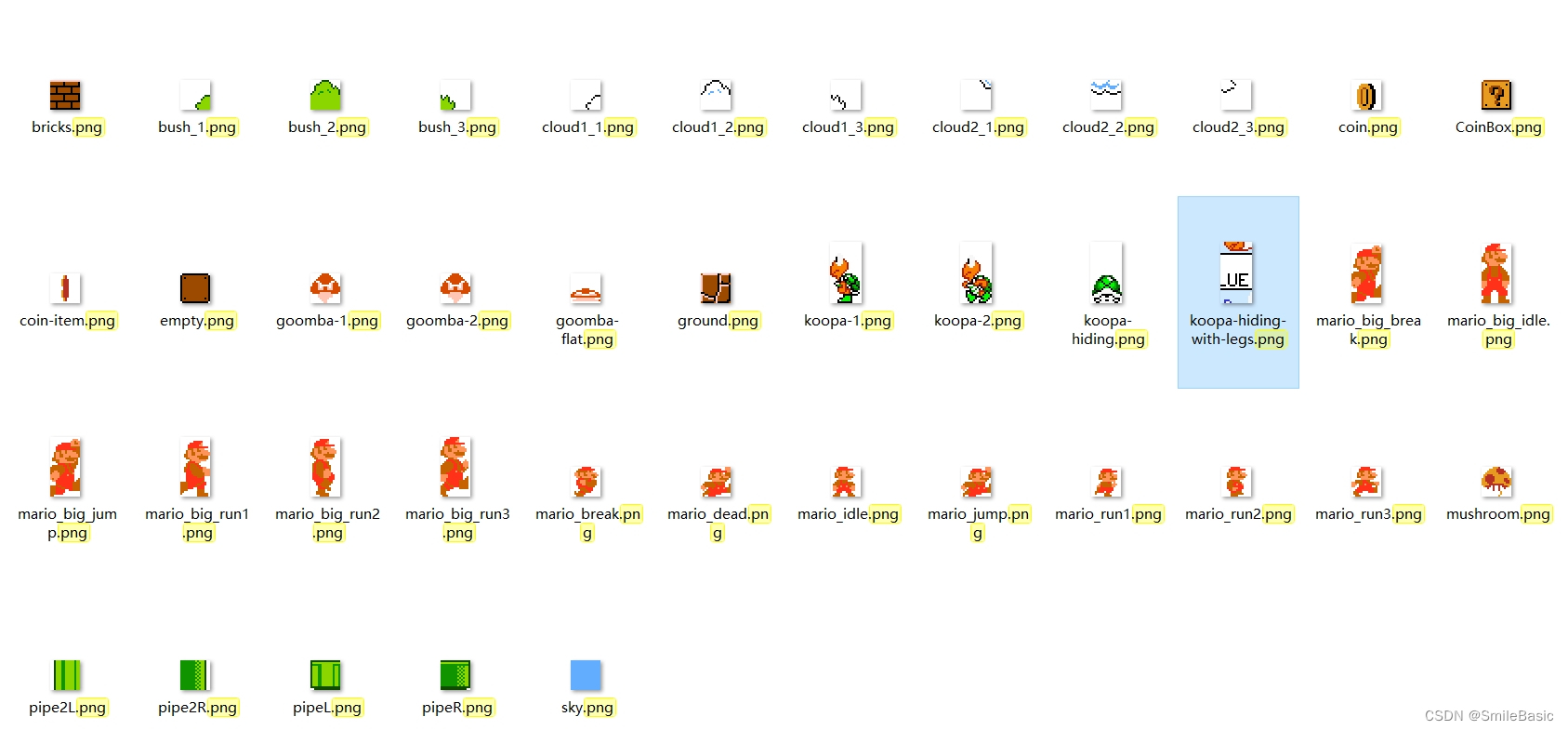Select the cloud1_3.png icon

pyautogui.click(x=846, y=95)
